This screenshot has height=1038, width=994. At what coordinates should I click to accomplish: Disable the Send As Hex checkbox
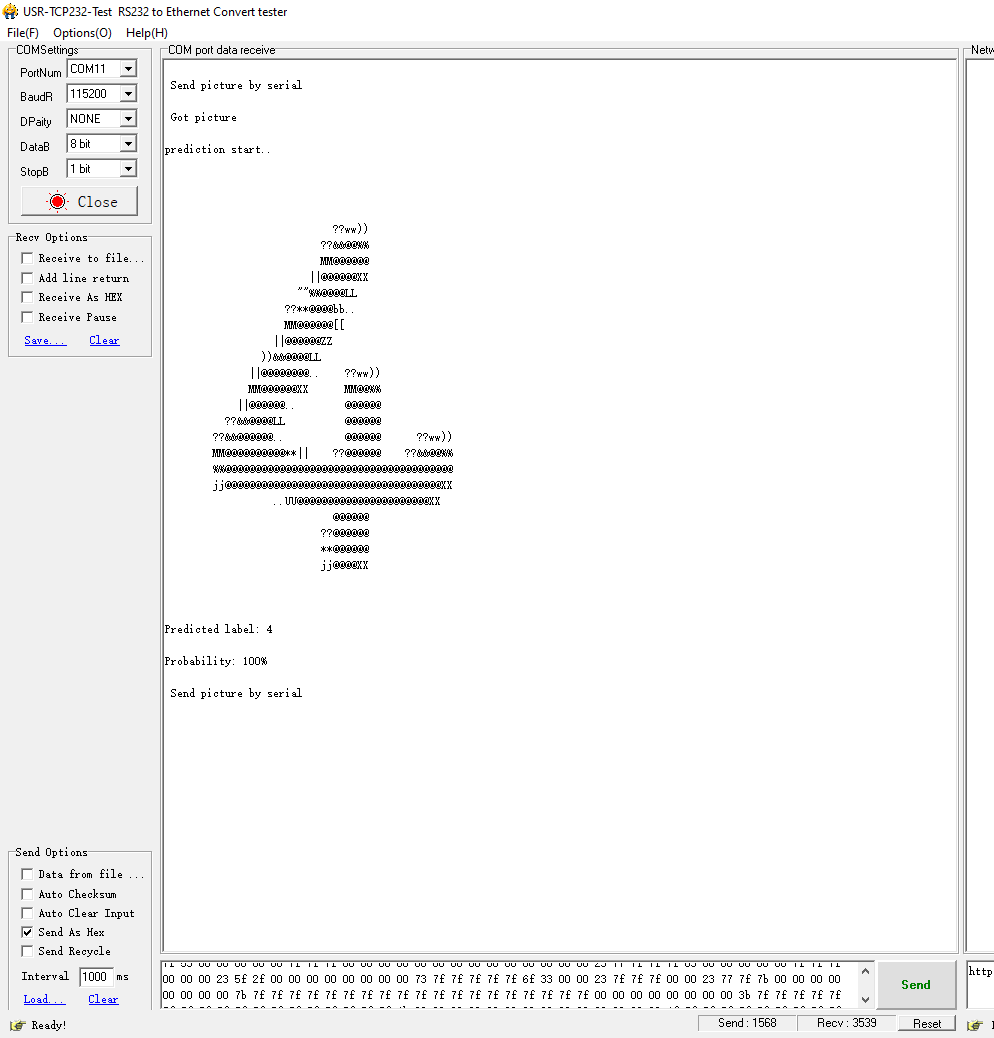coord(26,932)
